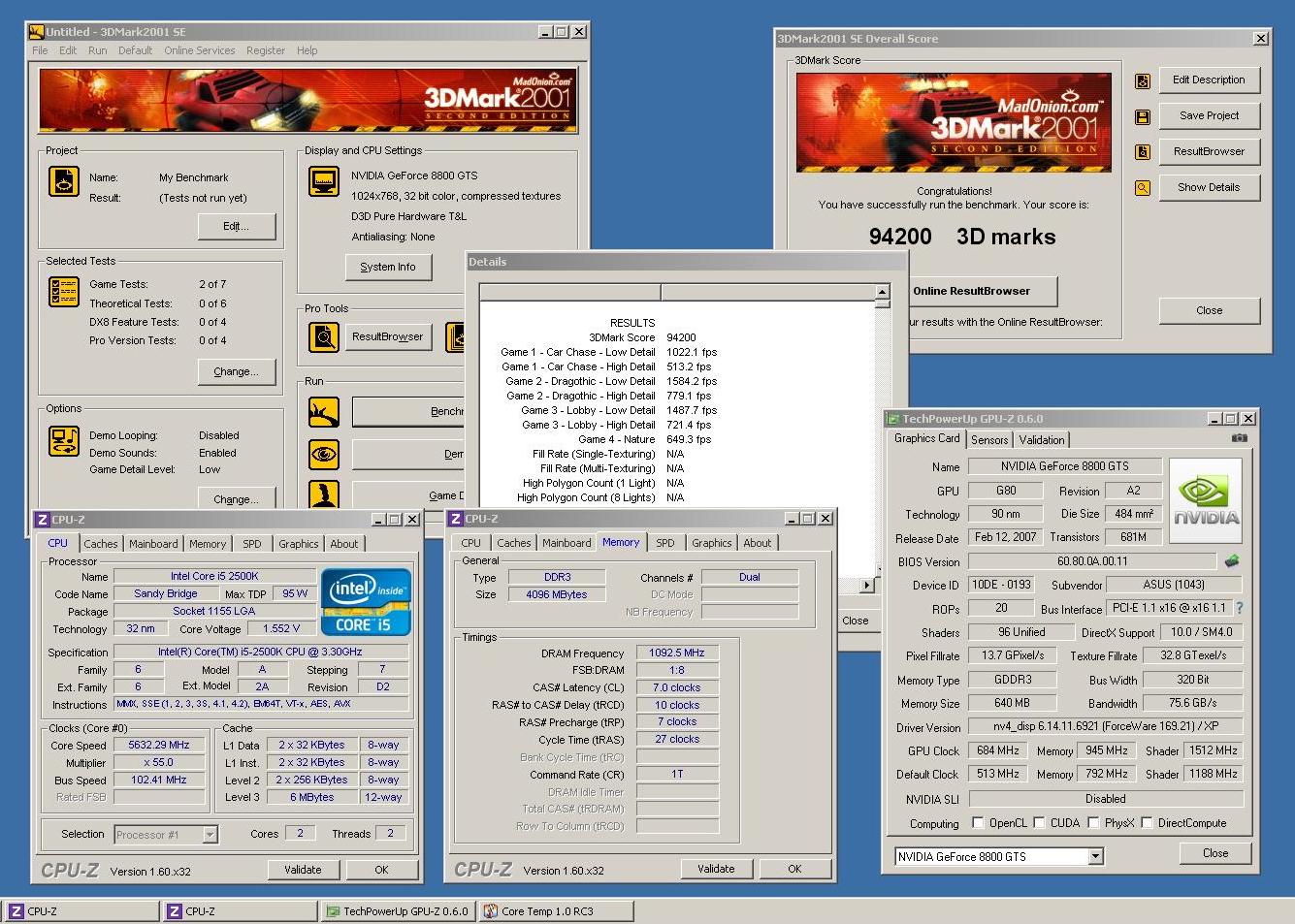Viewport: 1295px width, 924px height.
Task: Open the Help menu in 3DMark2001
Action: point(307,50)
